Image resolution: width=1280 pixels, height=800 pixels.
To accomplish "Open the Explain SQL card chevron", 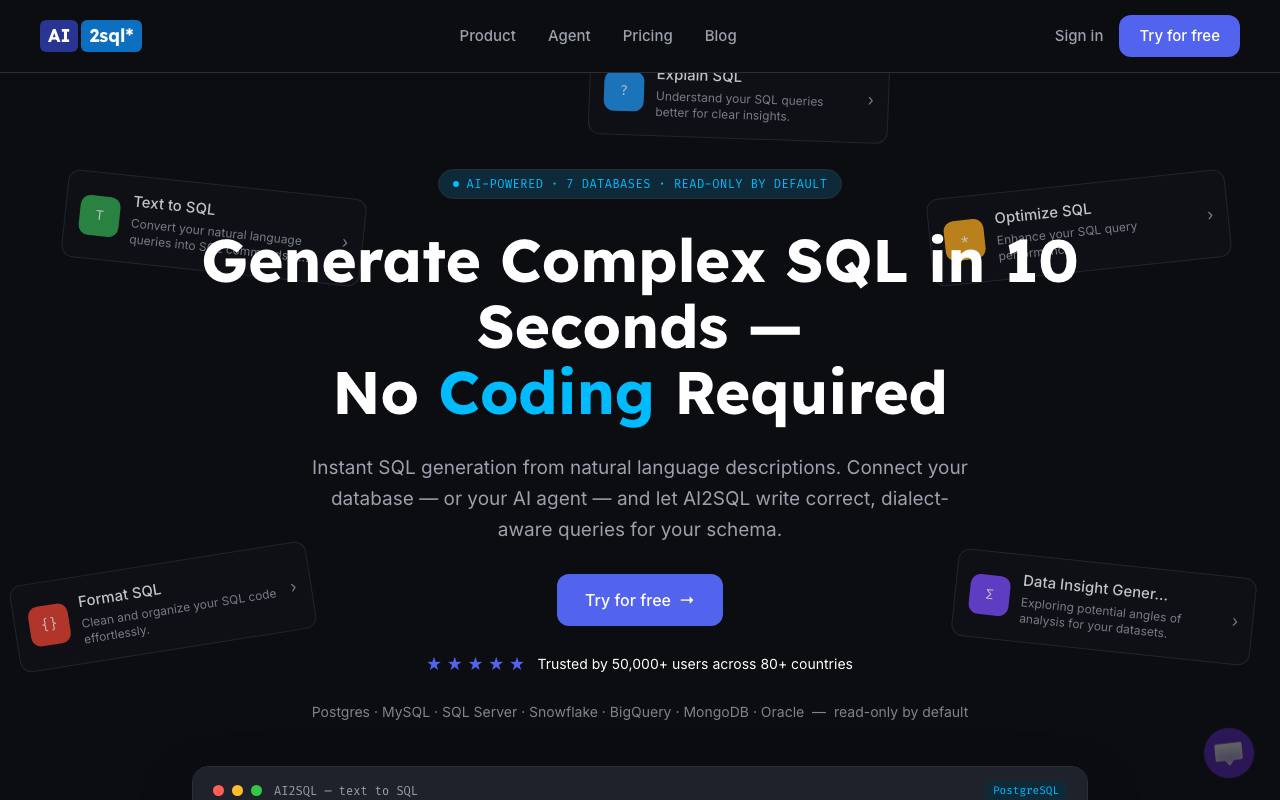I will pyautogui.click(x=870, y=100).
